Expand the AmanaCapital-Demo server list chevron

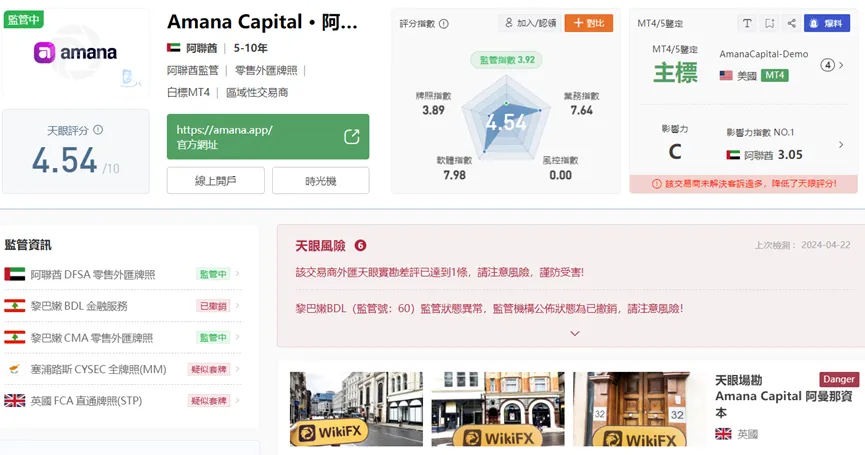841,65
